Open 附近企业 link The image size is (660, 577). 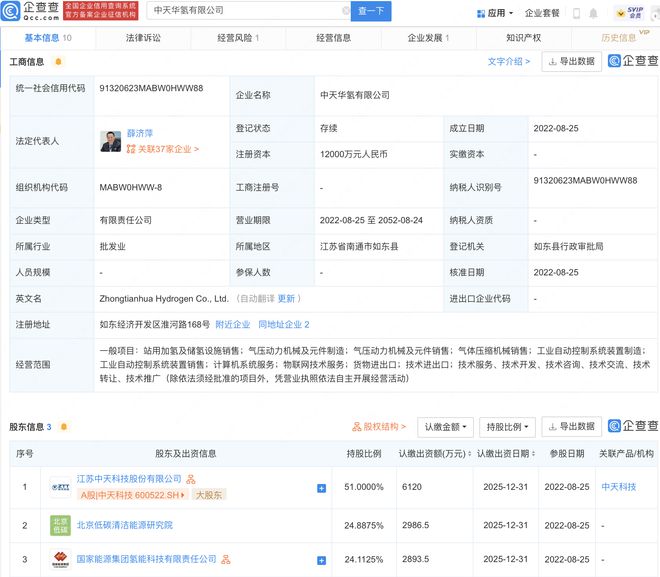pos(233,324)
